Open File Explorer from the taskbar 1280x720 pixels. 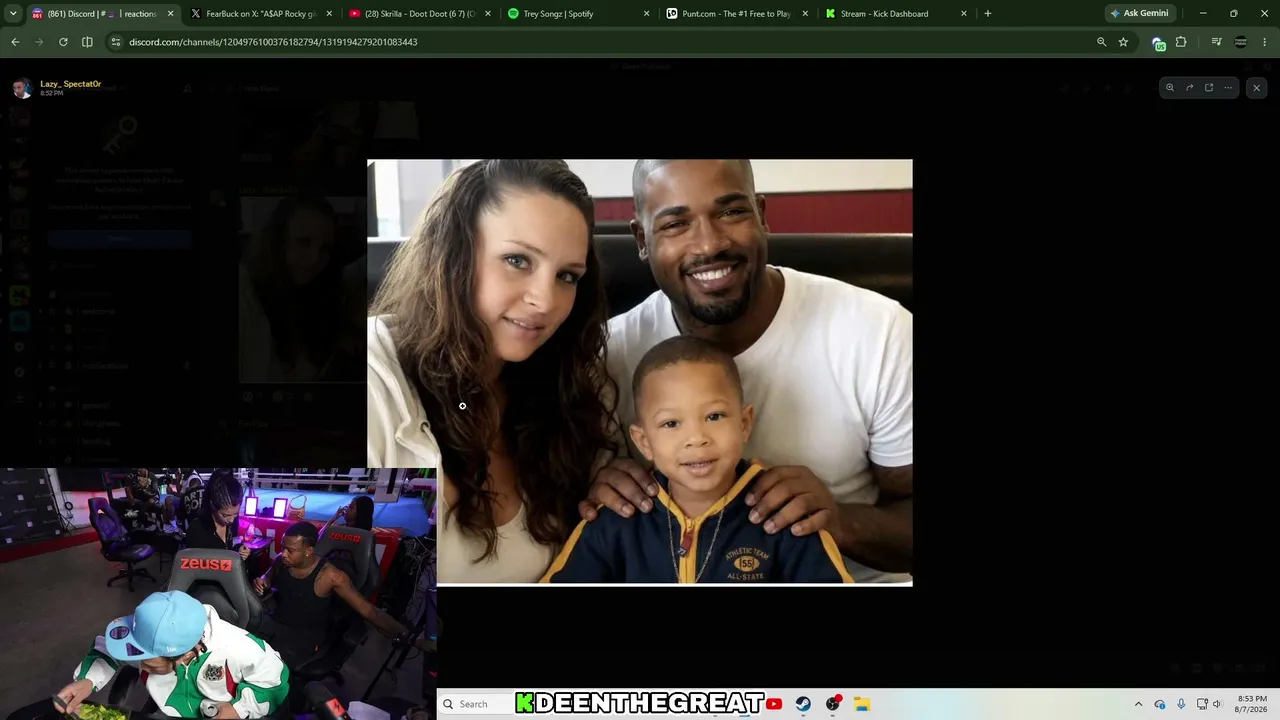click(x=861, y=704)
